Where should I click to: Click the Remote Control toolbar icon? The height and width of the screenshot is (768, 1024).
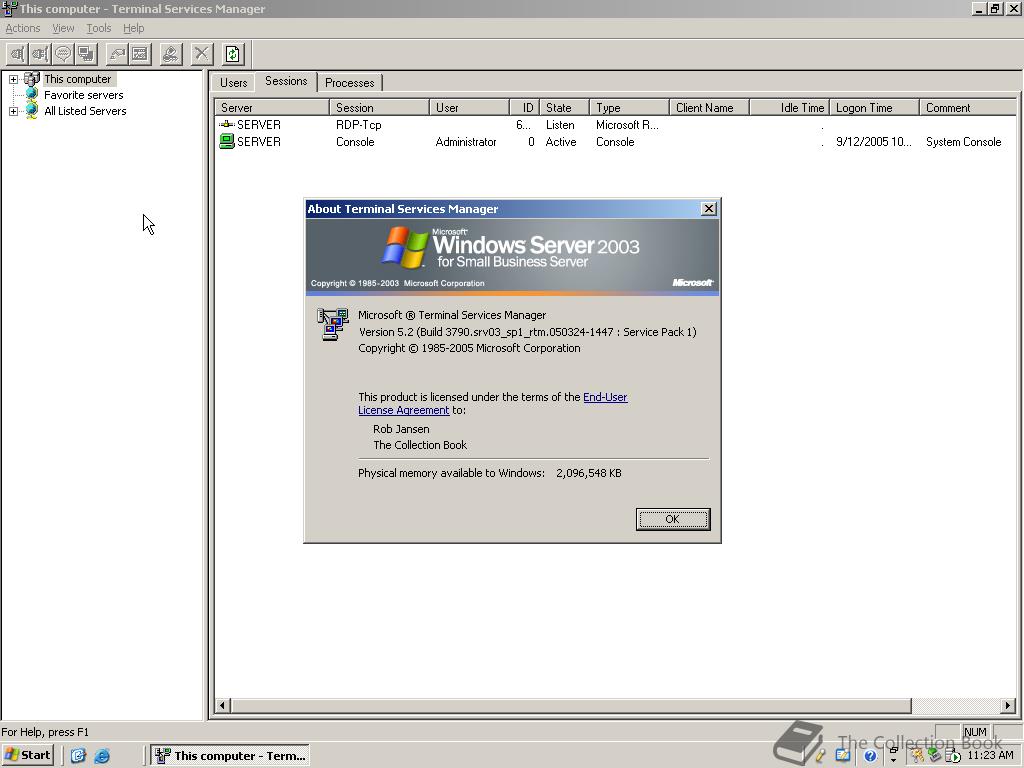tap(86, 54)
